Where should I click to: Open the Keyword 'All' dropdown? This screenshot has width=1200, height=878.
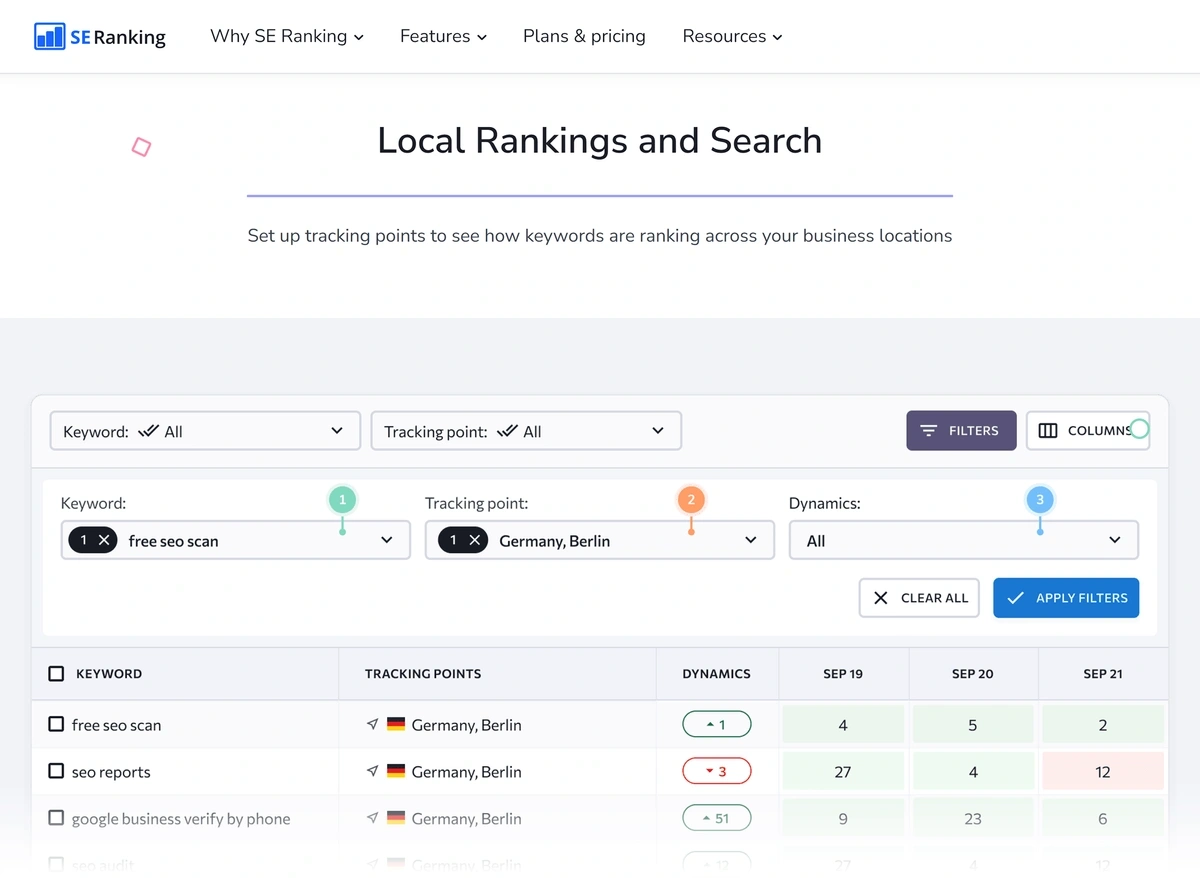coord(205,430)
